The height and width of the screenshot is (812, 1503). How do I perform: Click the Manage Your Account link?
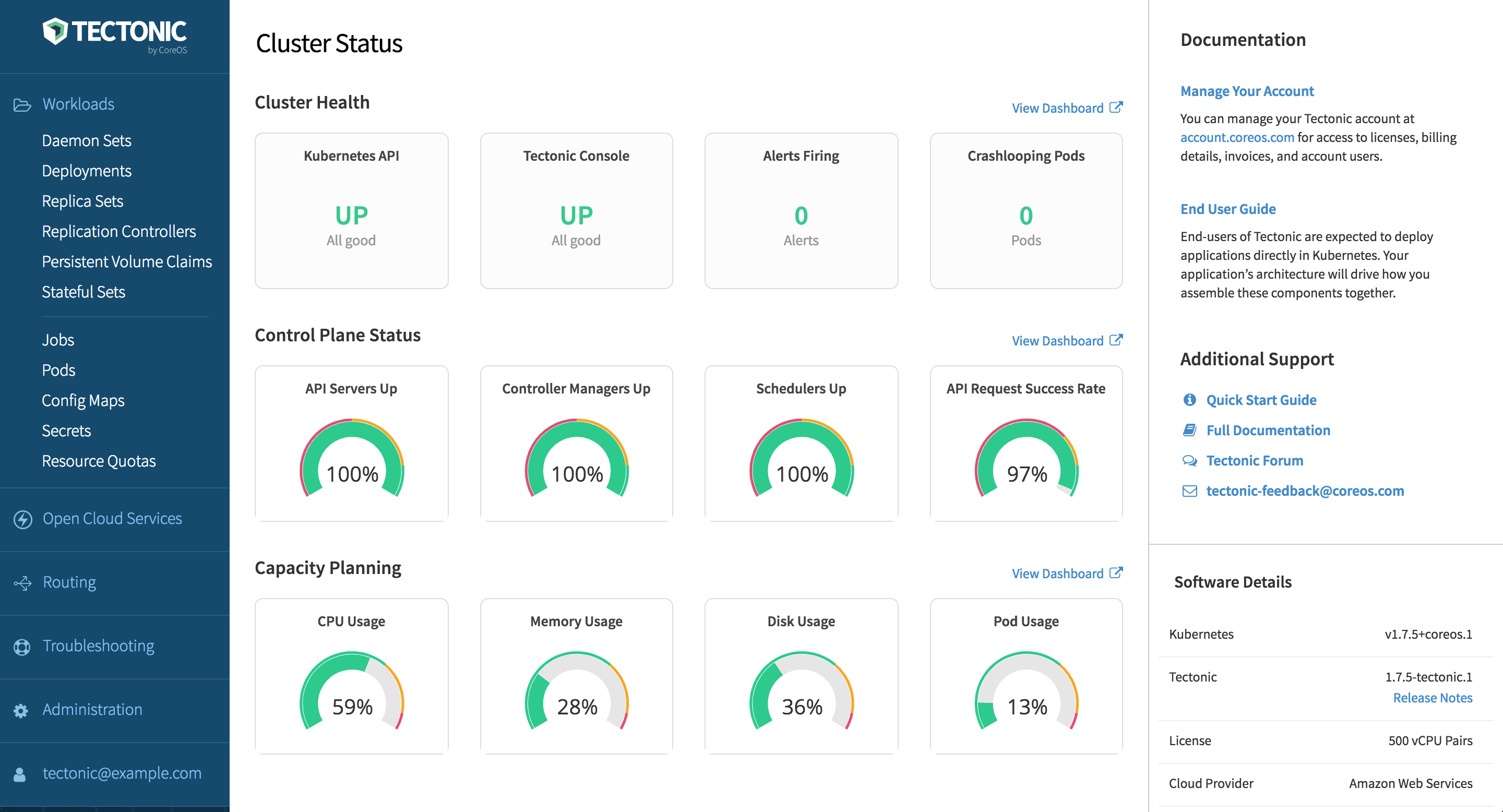[x=1247, y=91]
